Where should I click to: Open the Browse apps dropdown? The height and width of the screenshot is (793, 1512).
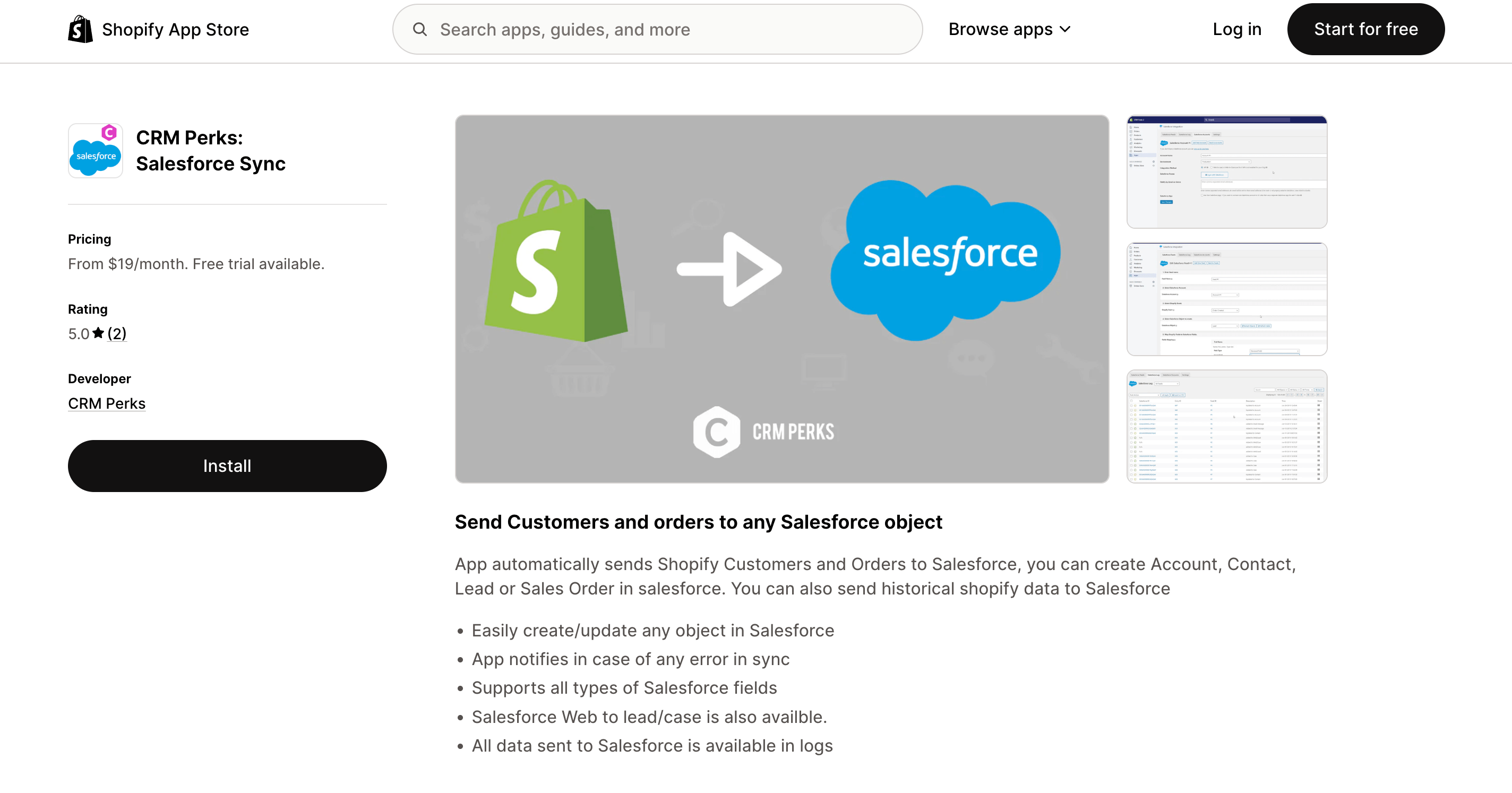click(x=1001, y=29)
